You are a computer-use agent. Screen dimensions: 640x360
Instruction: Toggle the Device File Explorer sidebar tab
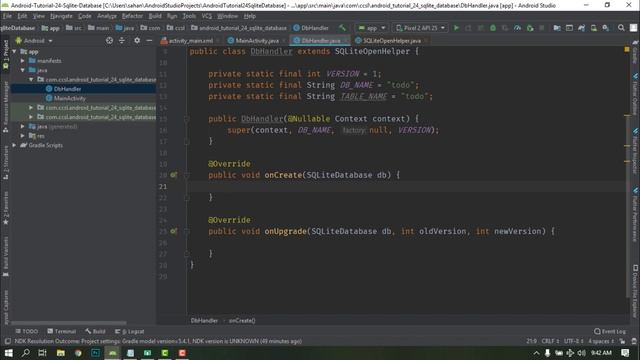coord(635,291)
